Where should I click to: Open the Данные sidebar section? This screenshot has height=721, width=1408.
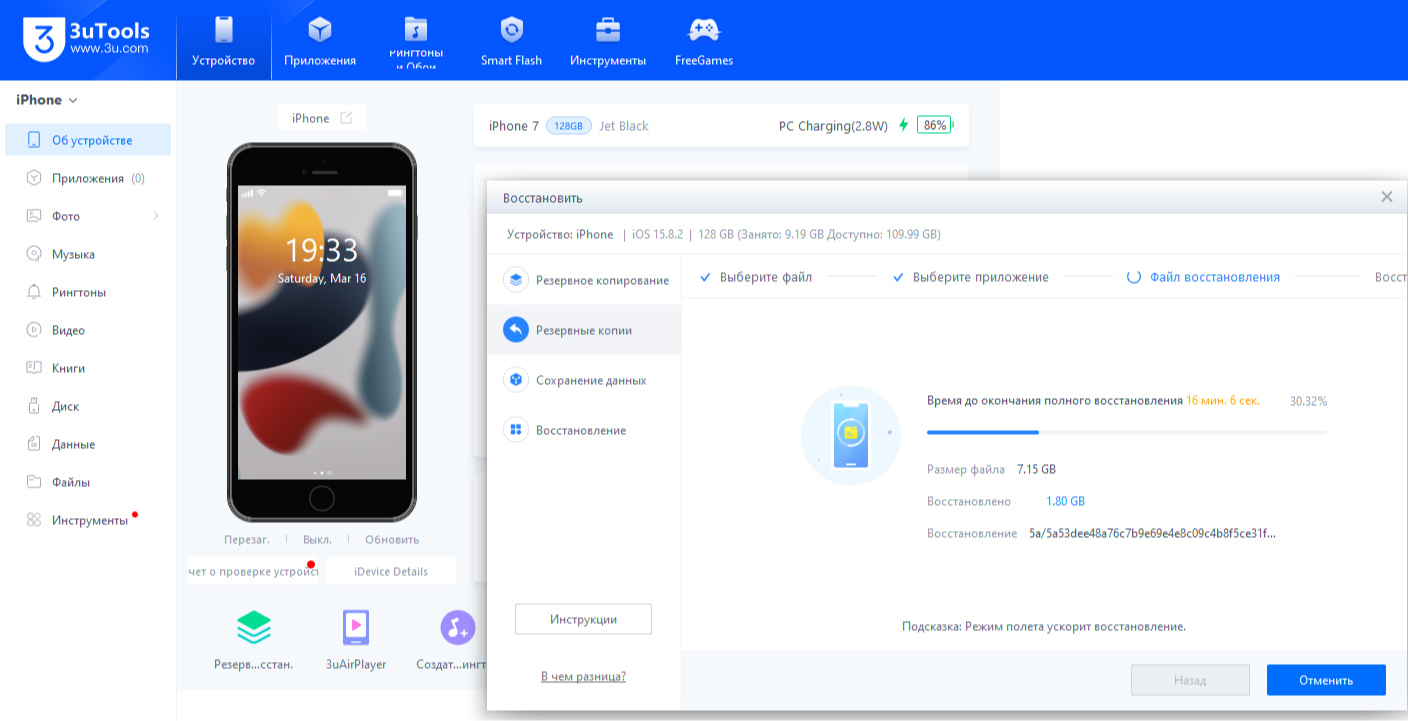tap(88, 444)
